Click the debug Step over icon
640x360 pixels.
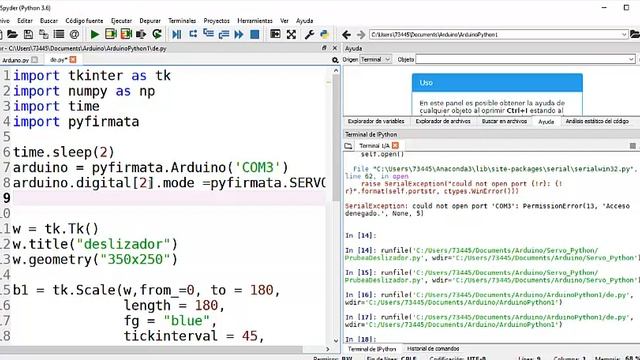193,34
